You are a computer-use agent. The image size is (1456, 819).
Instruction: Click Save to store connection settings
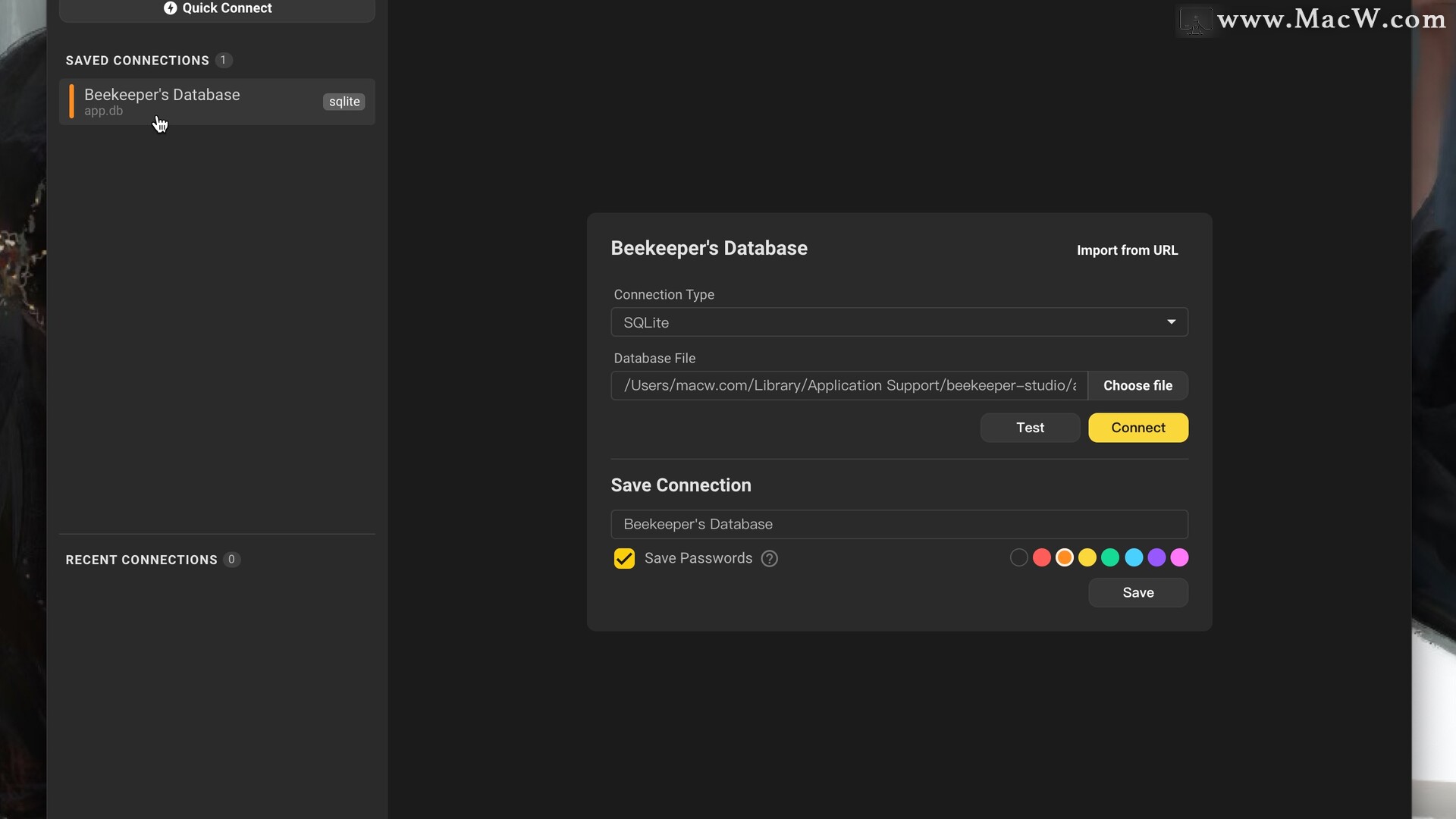[1138, 592]
